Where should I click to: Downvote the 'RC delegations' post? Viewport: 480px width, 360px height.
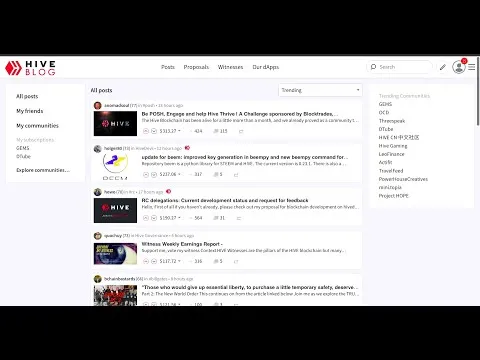pos(154,218)
